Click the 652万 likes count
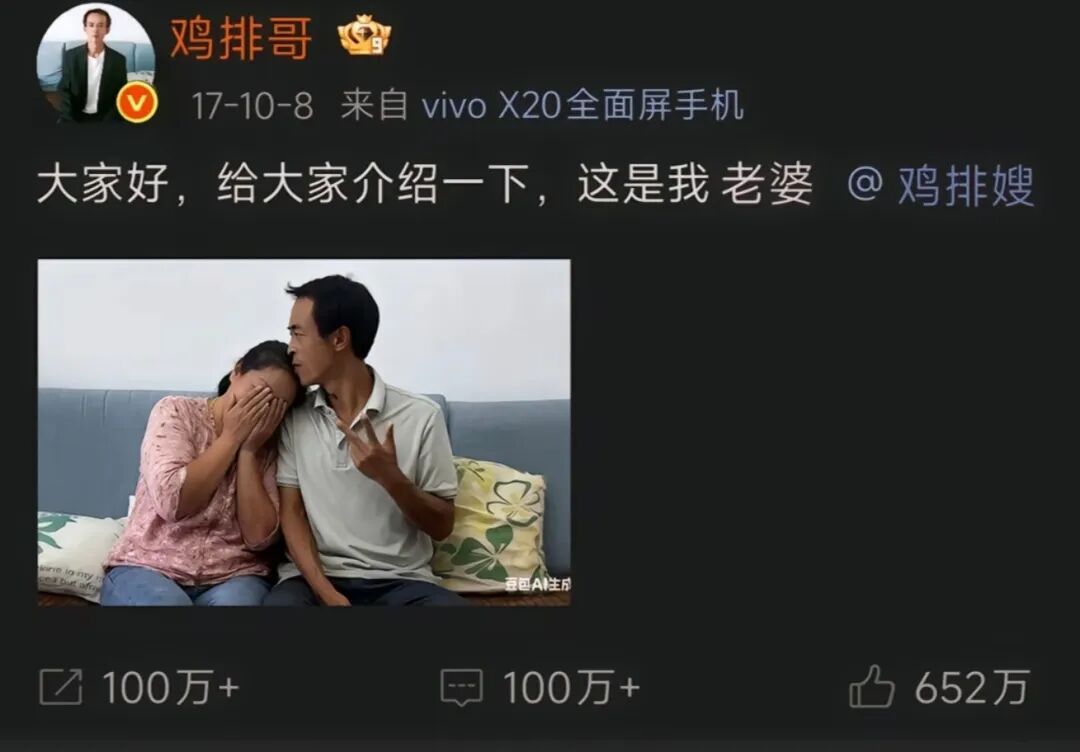This screenshot has height=752, width=1080. tap(971, 687)
